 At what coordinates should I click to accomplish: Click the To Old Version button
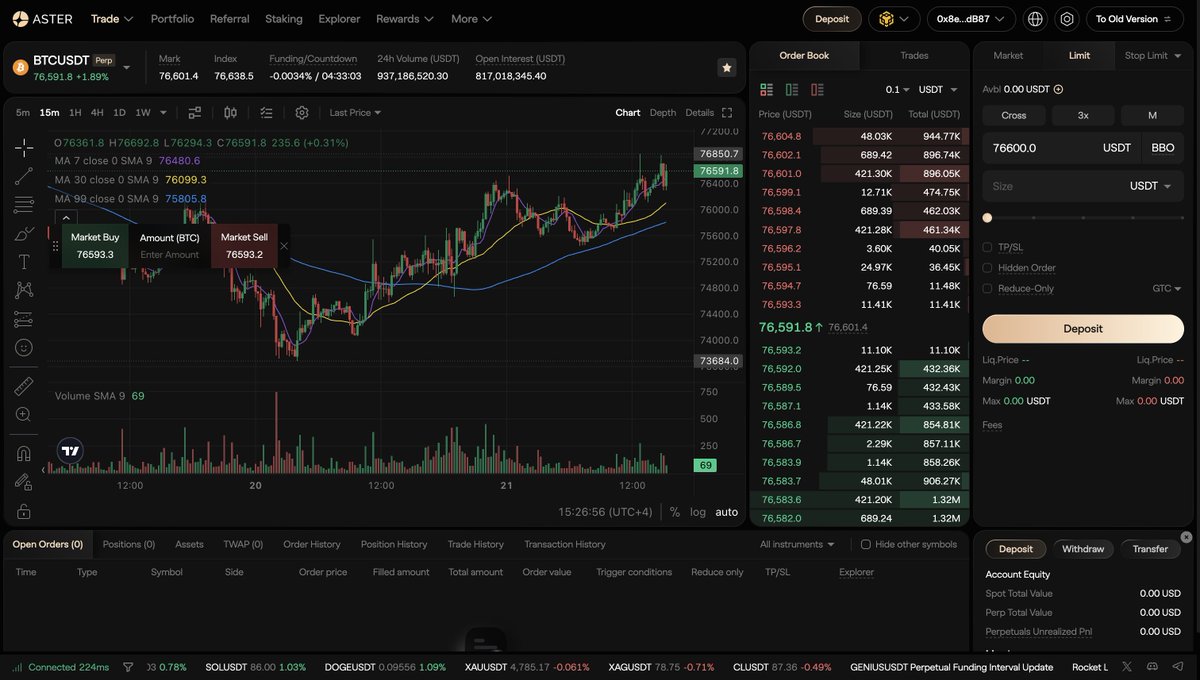click(x=1134, y=19)
